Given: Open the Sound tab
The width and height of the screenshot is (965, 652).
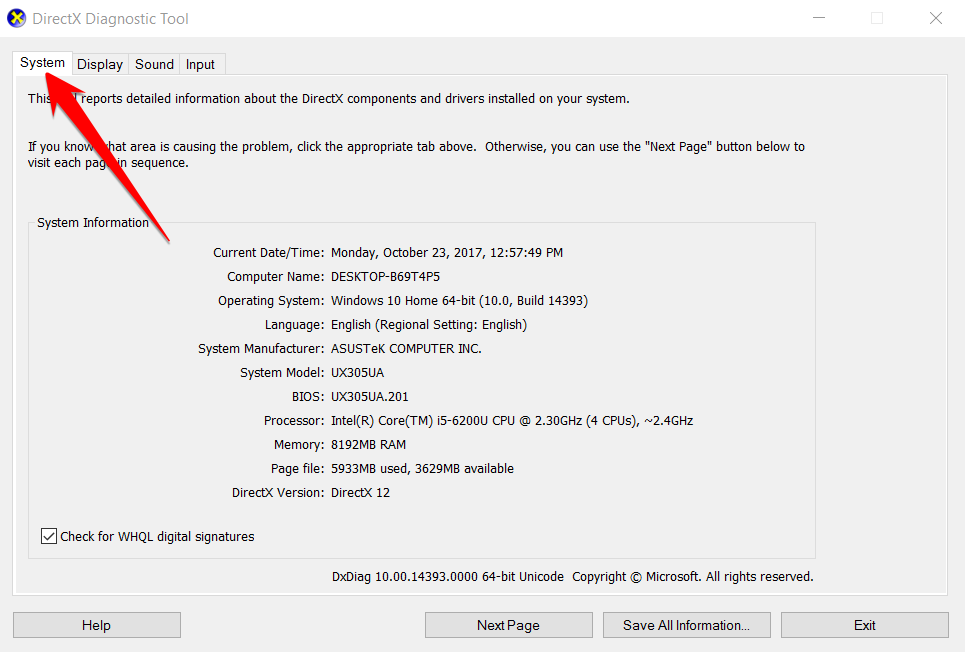Looking at the screenshot, I should (154, 64).
